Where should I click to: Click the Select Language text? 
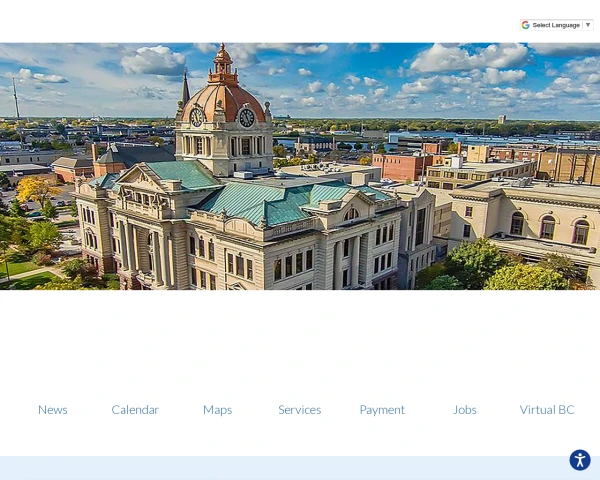[556, 25]
